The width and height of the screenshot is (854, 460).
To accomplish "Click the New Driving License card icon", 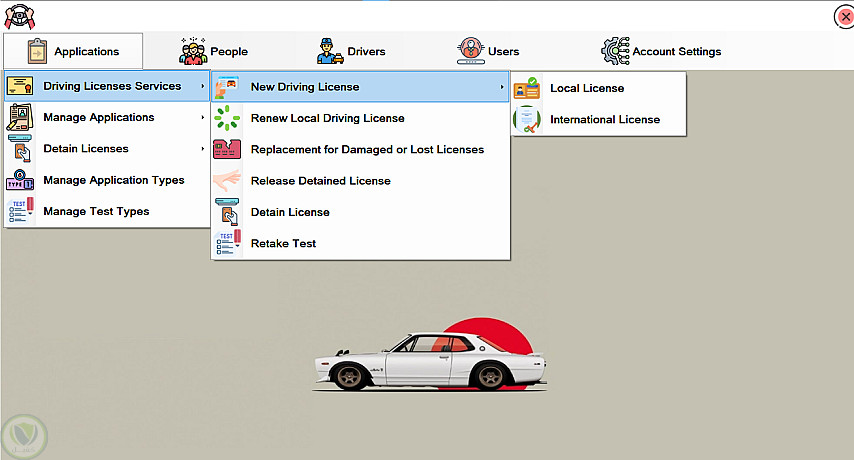I will pos(227,87).
